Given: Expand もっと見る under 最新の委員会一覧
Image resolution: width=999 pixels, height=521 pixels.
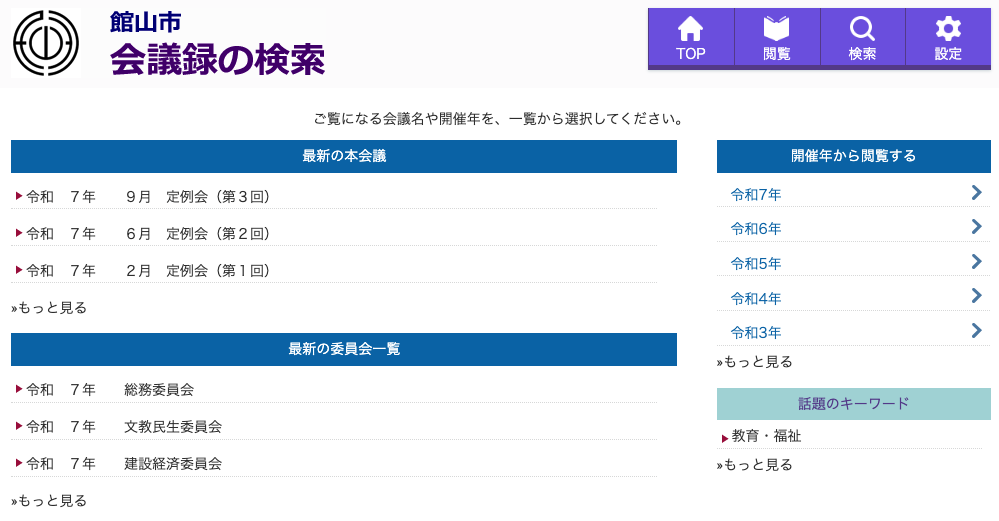Looking at the screenshot, I should (50, 501).
